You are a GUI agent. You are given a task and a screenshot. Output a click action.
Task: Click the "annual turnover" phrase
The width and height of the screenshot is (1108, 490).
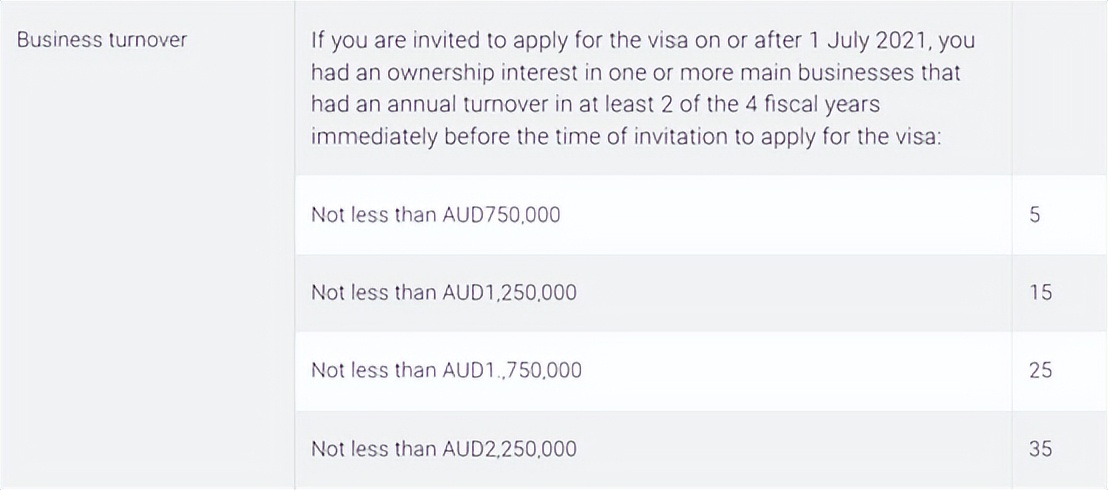pos(435,104)
